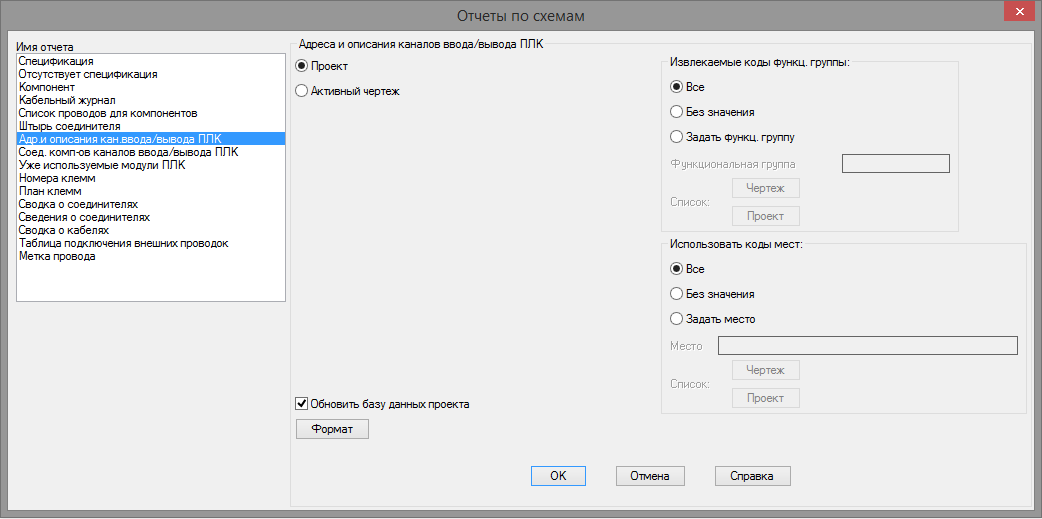Open the Формат button

pyautogui.click(x=332, y=429)
